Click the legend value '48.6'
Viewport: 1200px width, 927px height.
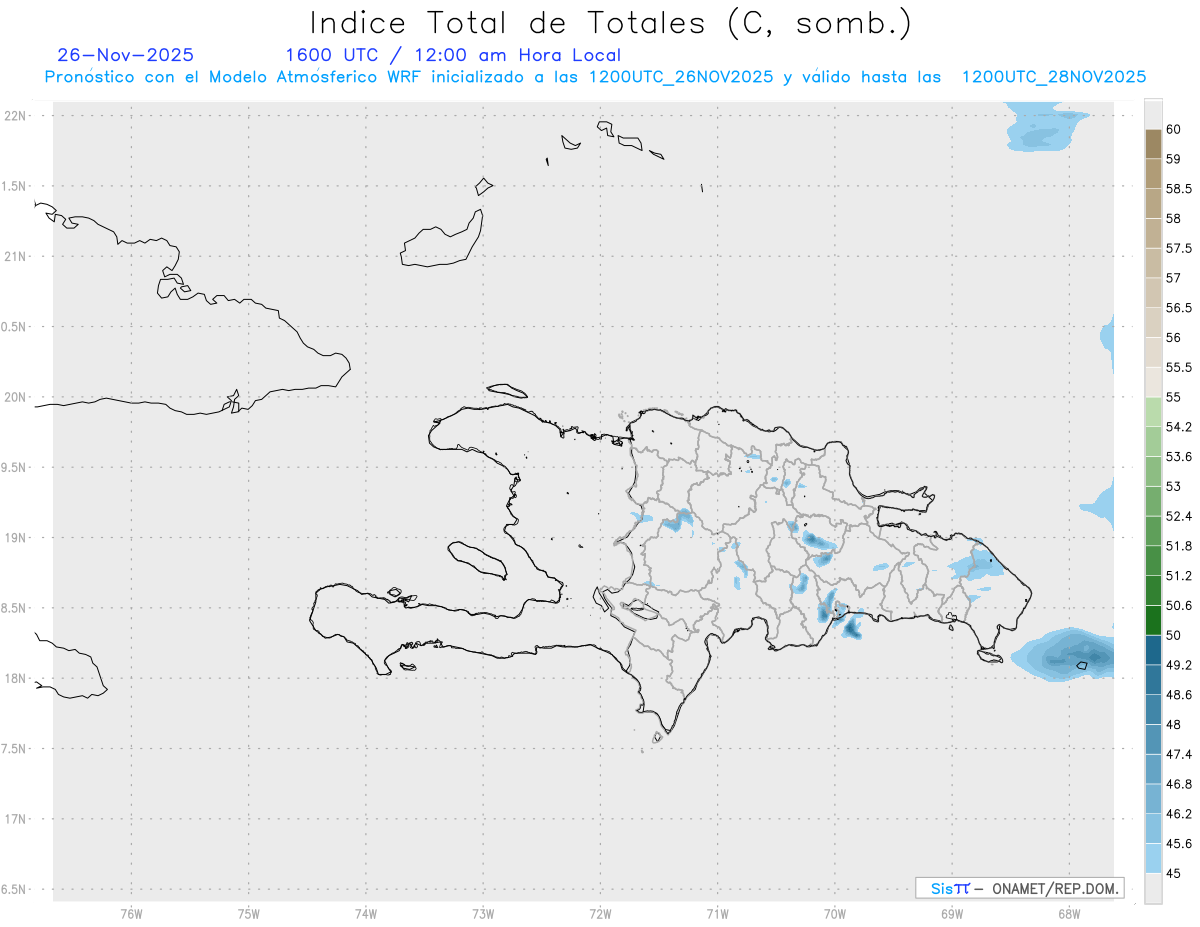(1178, 695)
